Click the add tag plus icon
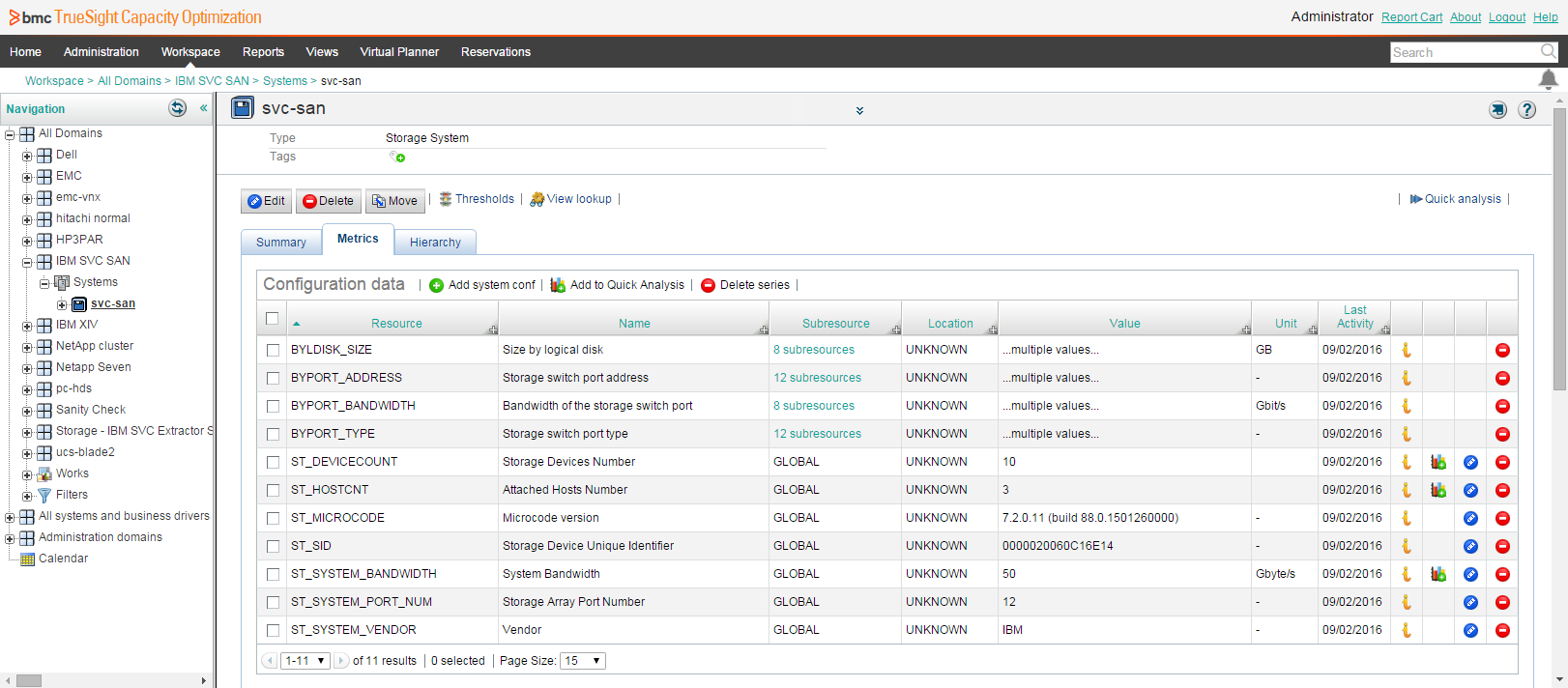 397,157
